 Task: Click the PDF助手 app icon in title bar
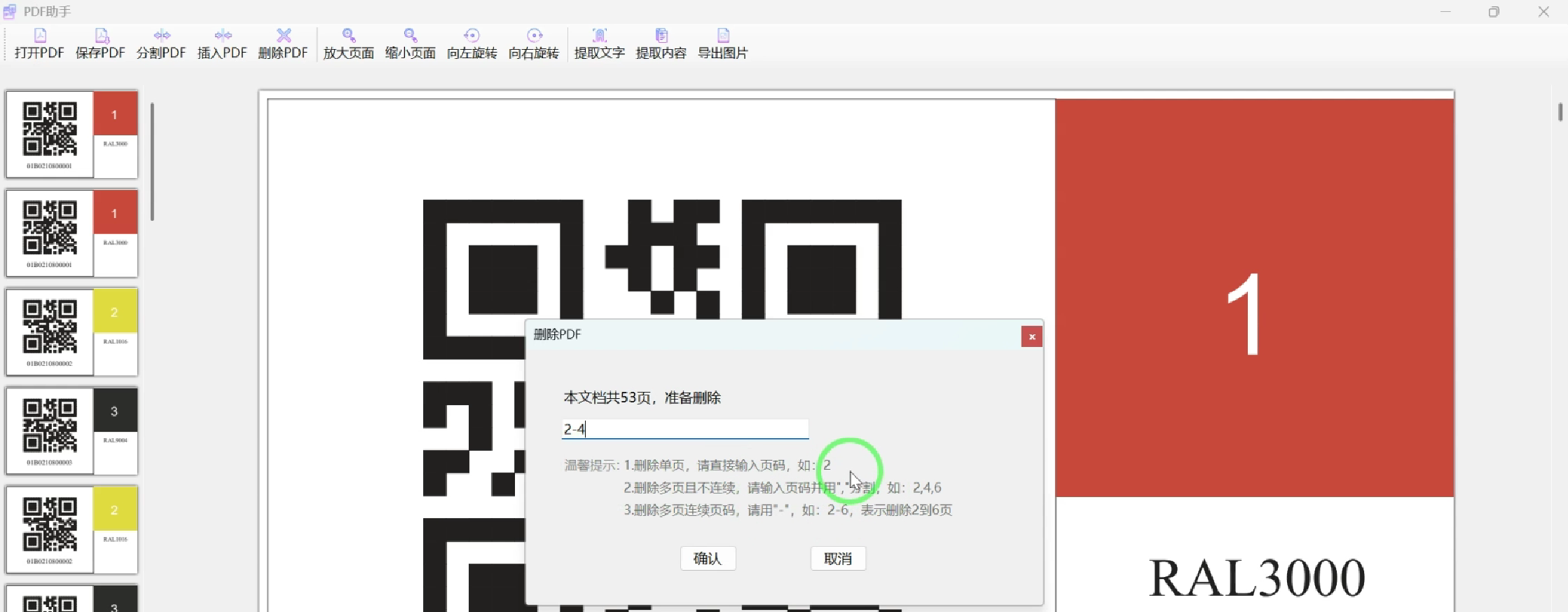click(10, 12)
